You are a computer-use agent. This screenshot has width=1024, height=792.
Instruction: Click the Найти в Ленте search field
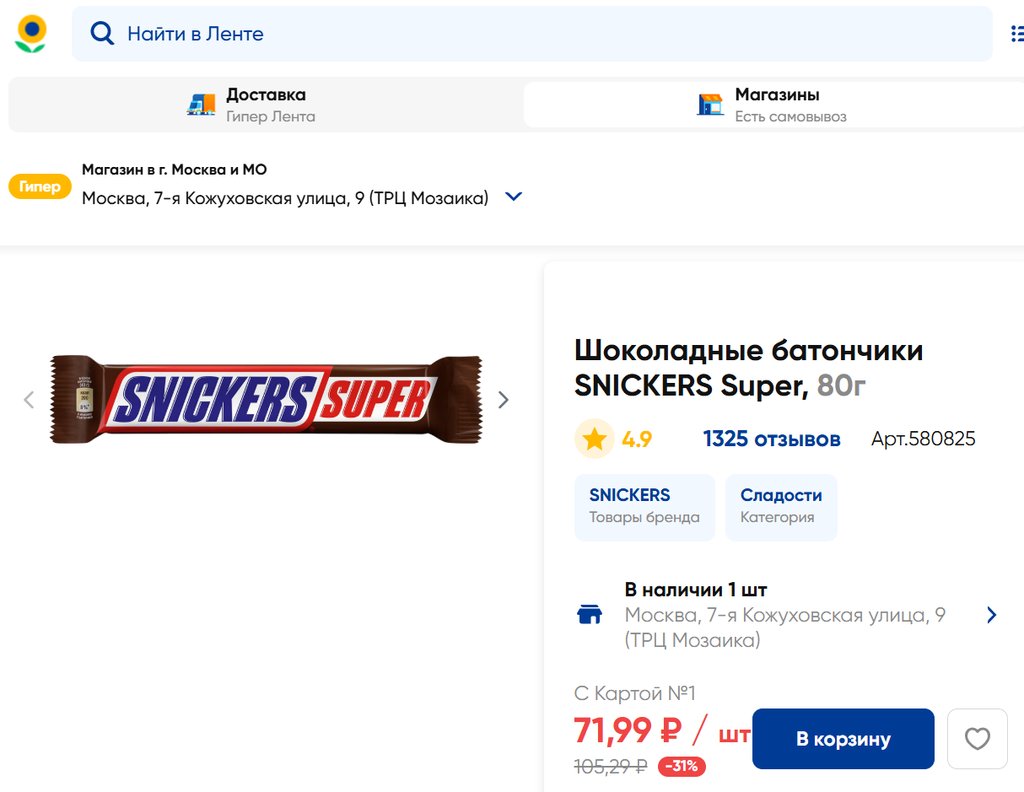tap(540, 34)
